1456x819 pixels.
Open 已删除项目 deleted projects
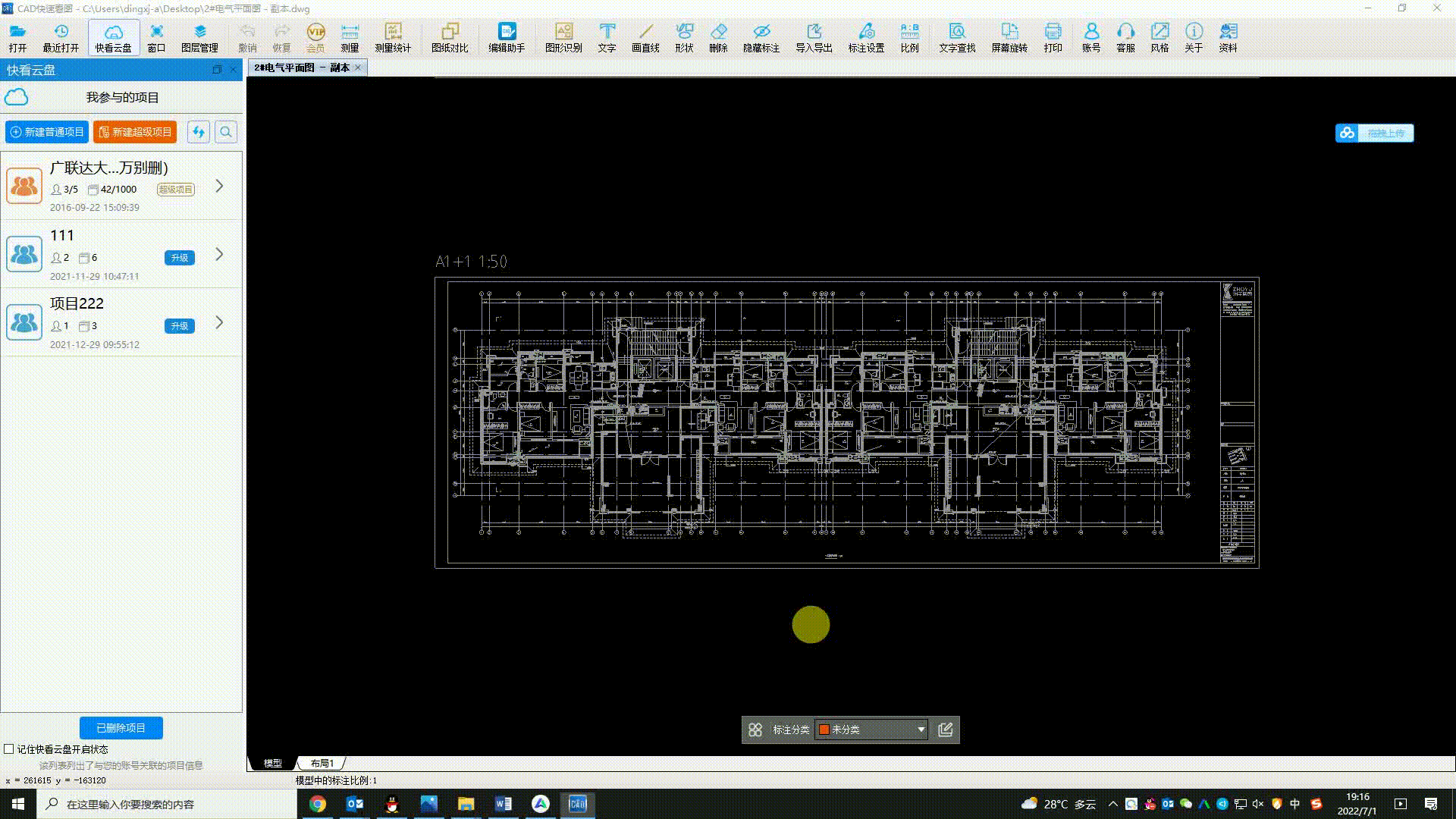point(121,728)
